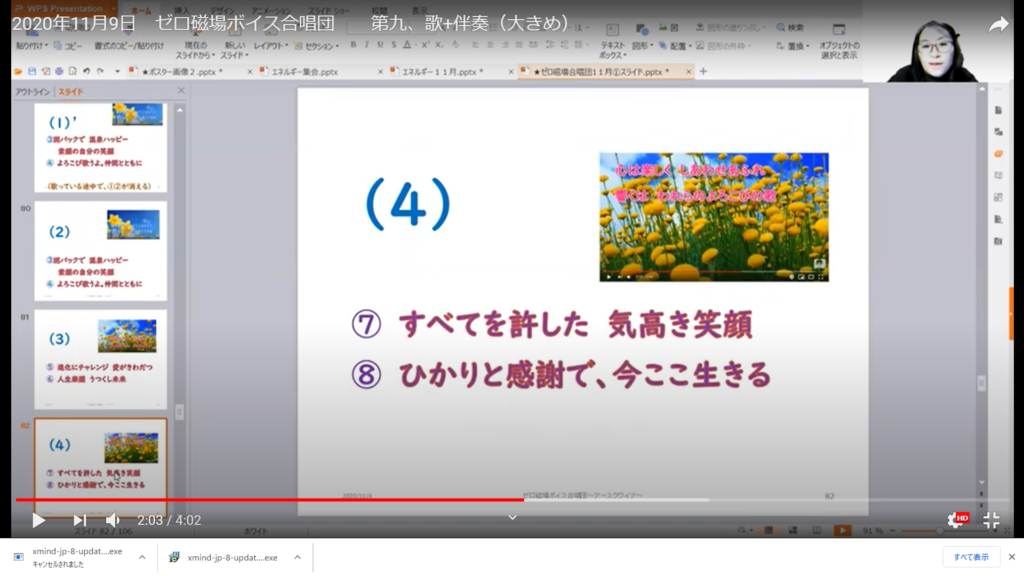Click the undo arrow in quick access bar
The height and width of the screenshot is (576, 1024).
86,71
